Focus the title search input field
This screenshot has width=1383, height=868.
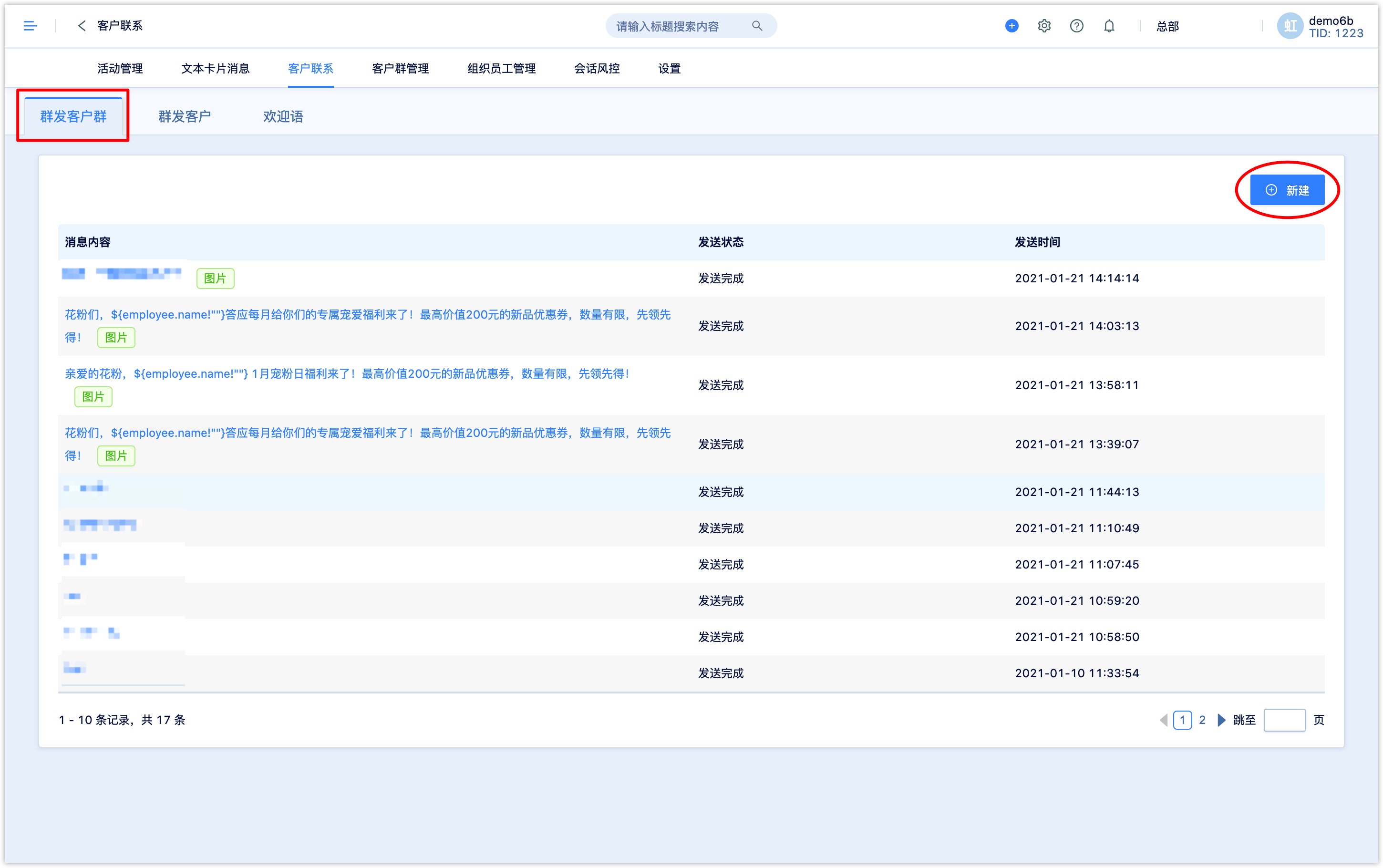tap(691, 26)
